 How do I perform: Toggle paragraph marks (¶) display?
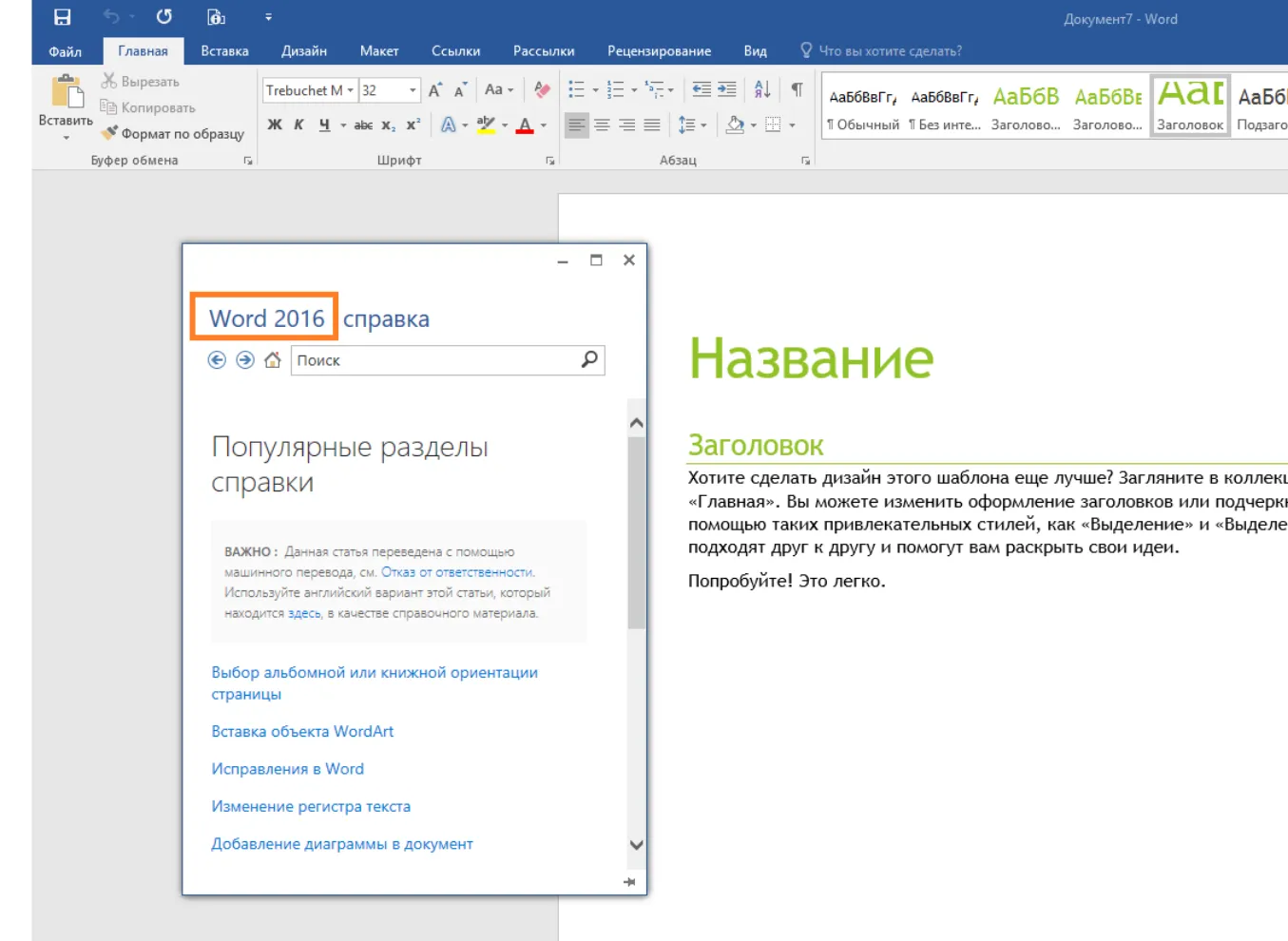tap(797, 90)
